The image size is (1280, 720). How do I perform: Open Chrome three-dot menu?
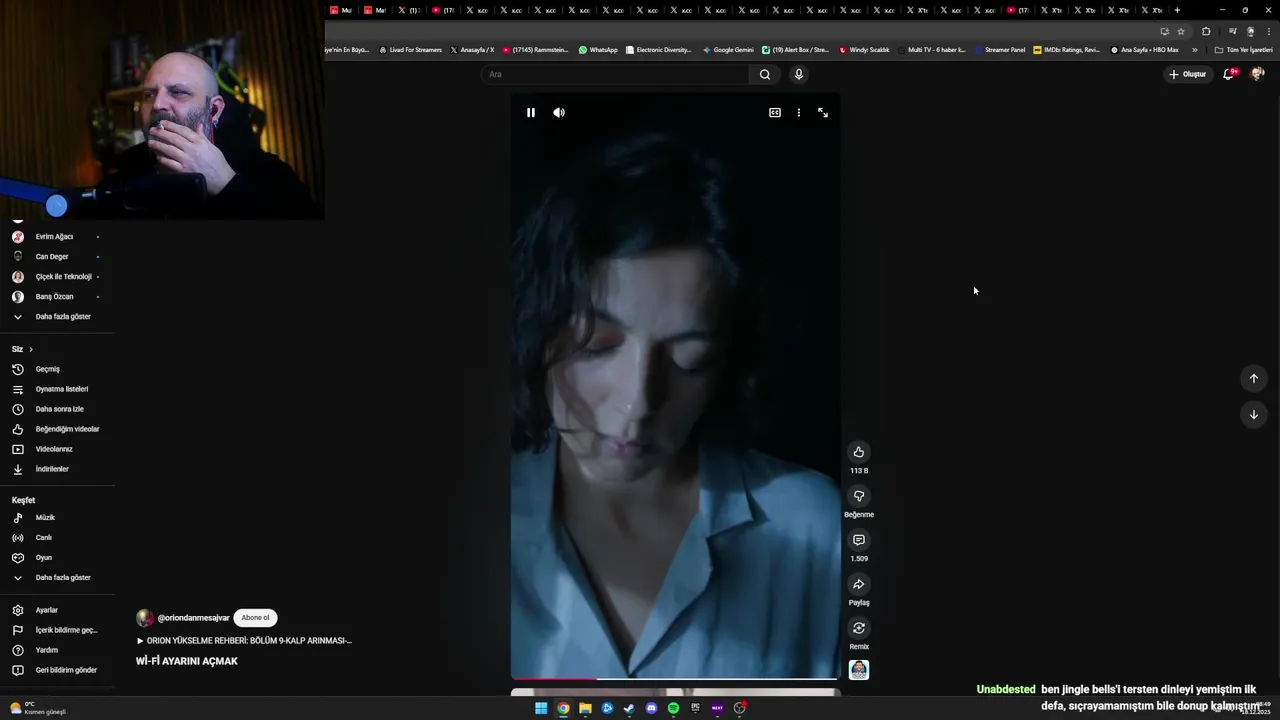click(x=1268, y=31)
